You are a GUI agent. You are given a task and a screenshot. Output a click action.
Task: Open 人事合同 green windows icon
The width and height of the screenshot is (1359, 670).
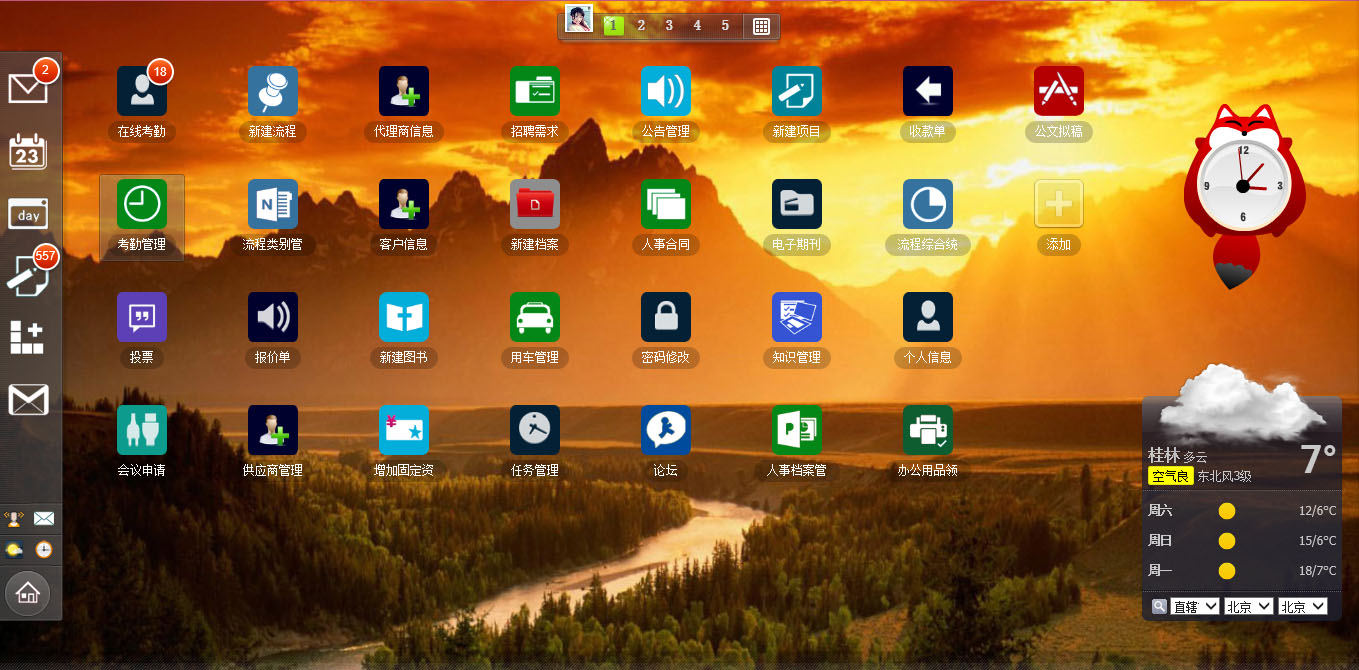coord(666,204)
